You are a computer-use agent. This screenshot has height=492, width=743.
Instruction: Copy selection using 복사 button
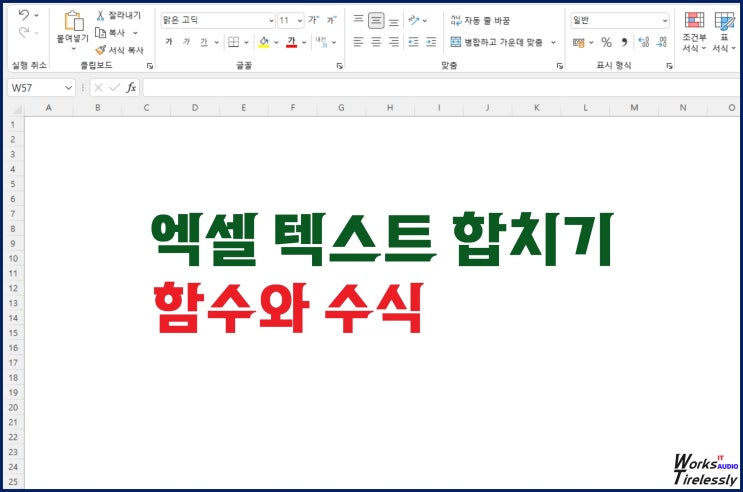(110, 33)
